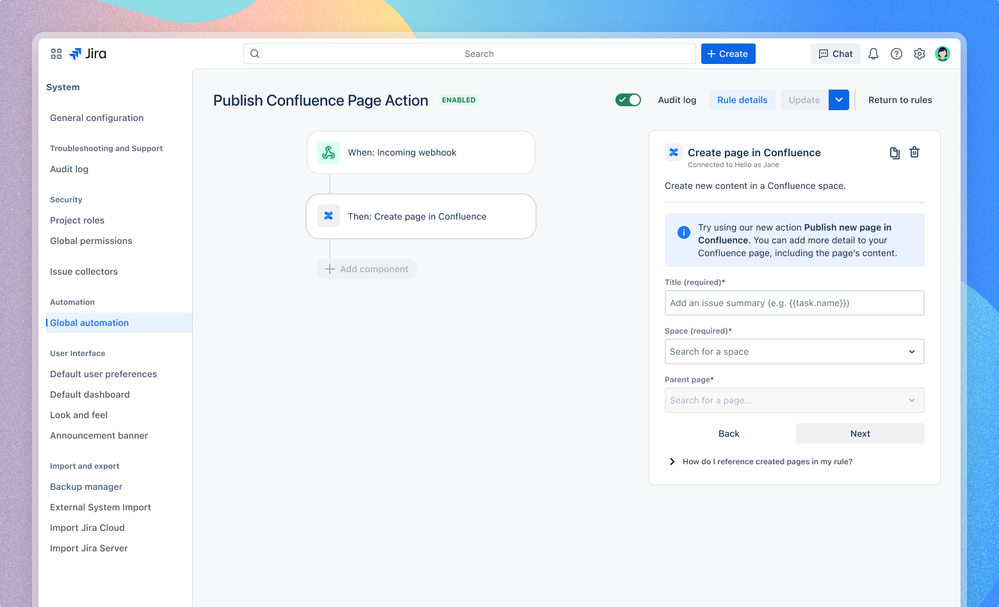Image resolution: width=999 pixels, height=607 pixels.
Task: Click the Create button
Action: tap(728, 54)
